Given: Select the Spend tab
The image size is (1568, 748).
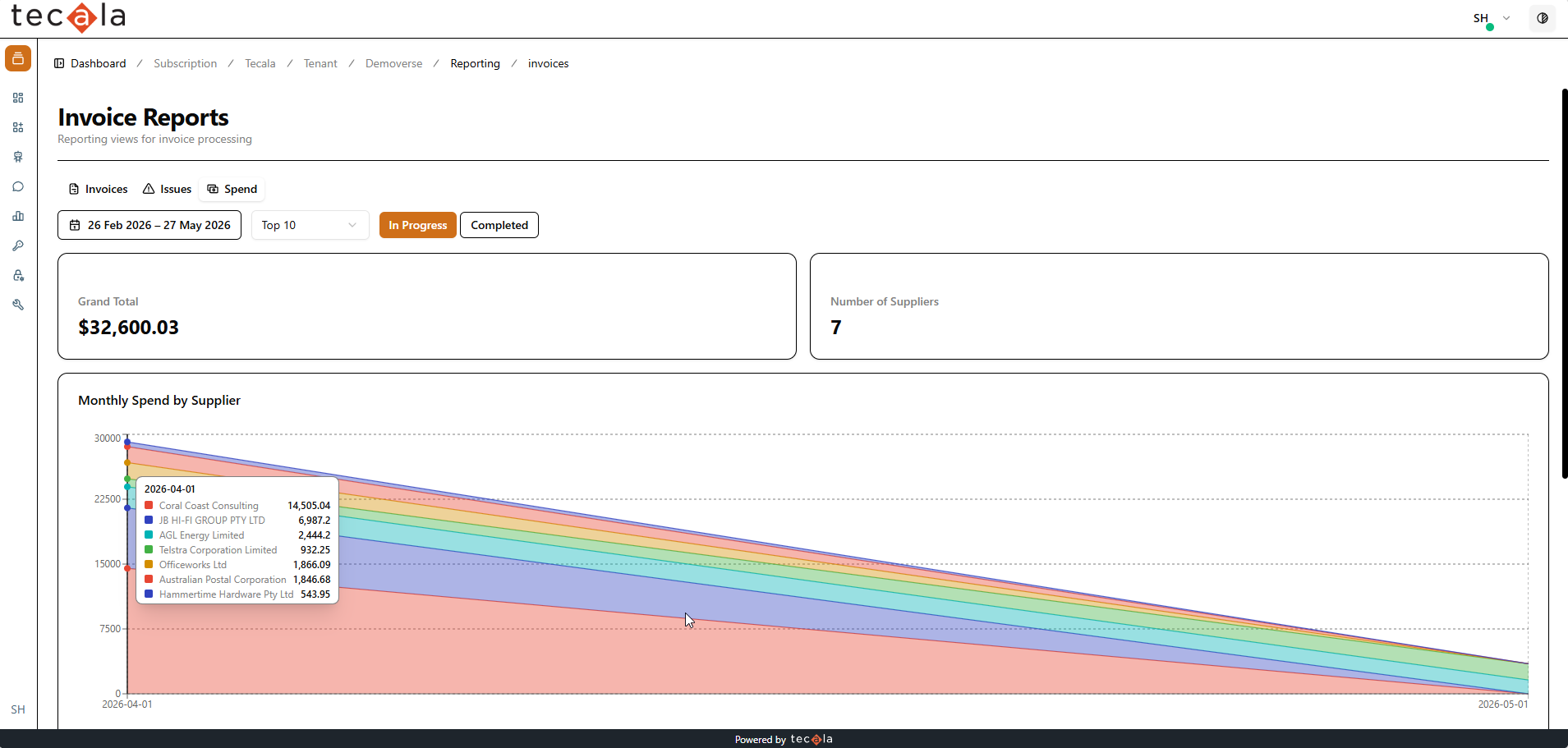Looking at the screenshot, I should [x=232, y=189].
